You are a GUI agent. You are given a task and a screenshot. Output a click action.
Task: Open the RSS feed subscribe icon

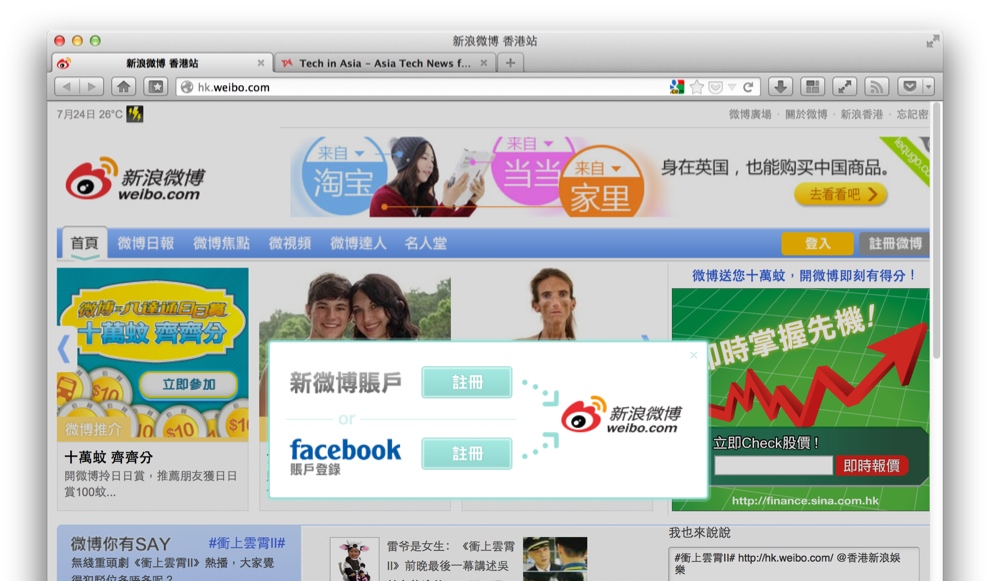(x=876, y=87)
